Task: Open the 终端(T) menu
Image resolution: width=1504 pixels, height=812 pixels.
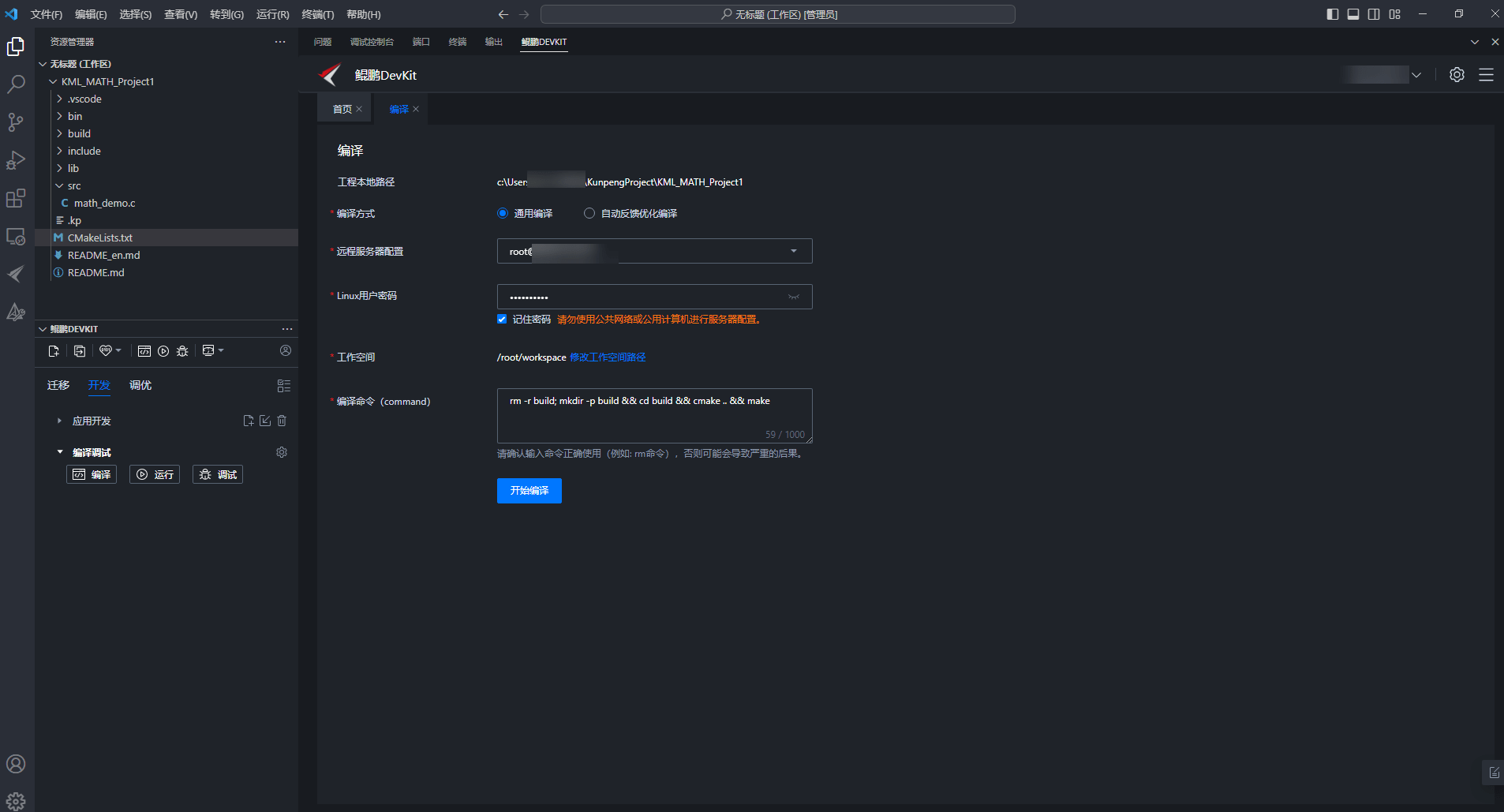Action: [318, 14]
